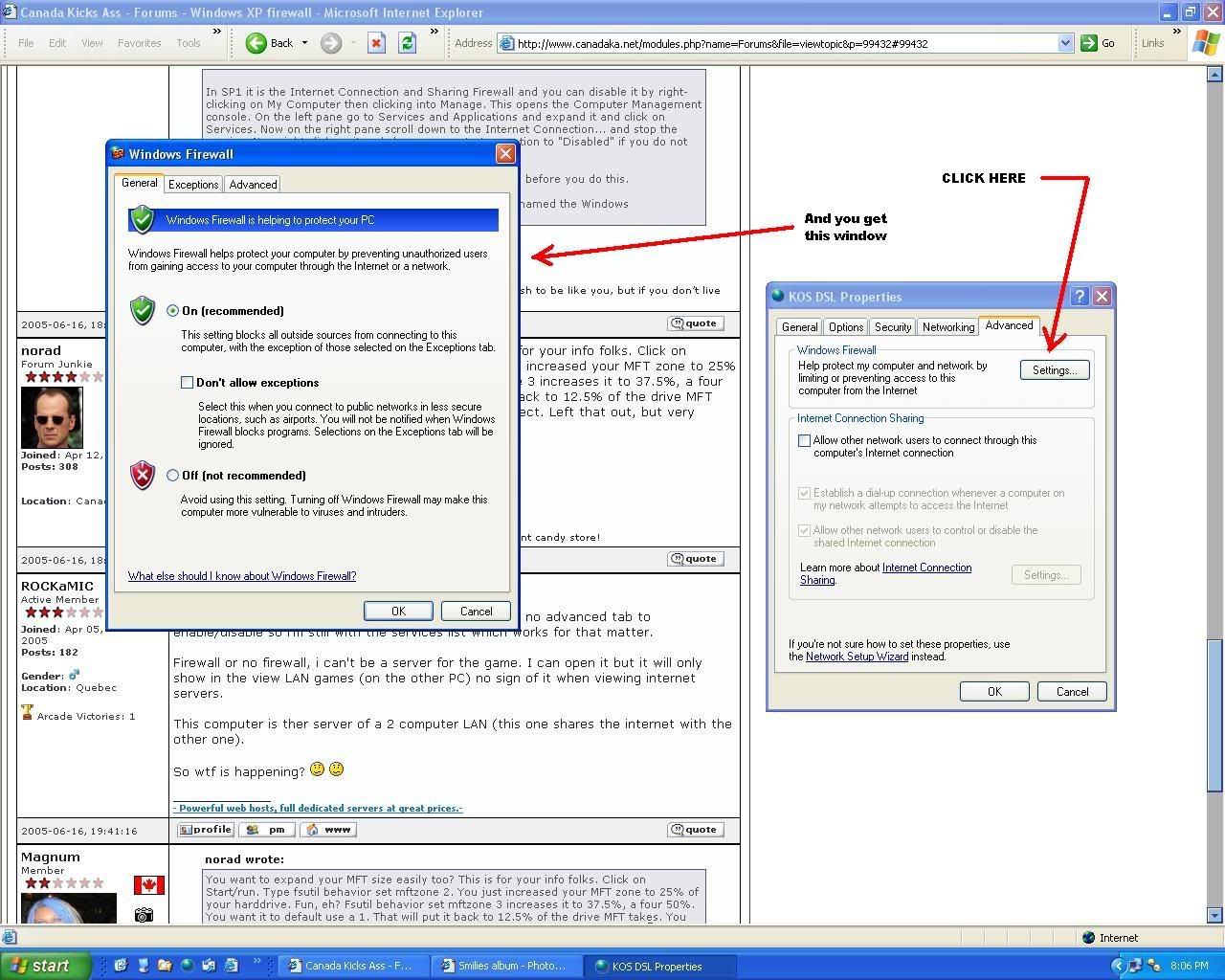
Task: Open the Networking tab in KOS DSL Properties
Action: 948,327
